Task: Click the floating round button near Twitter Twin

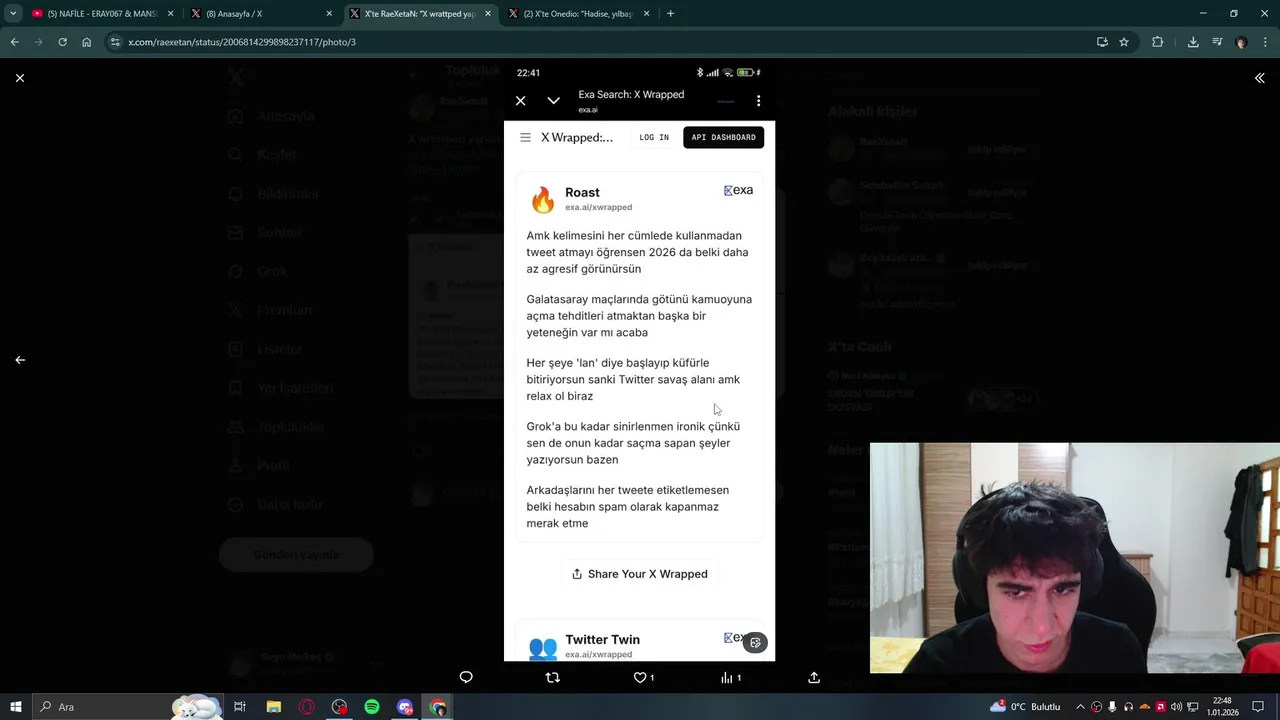Action: [x=756, y=643]
